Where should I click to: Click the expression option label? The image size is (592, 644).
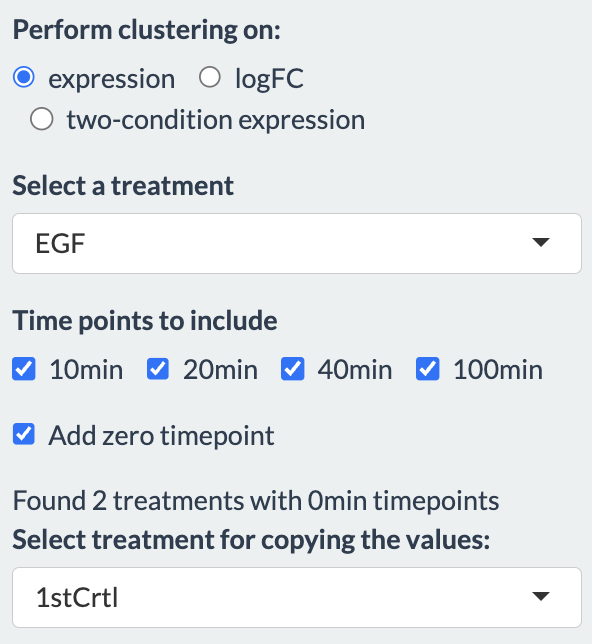(112, 79)
